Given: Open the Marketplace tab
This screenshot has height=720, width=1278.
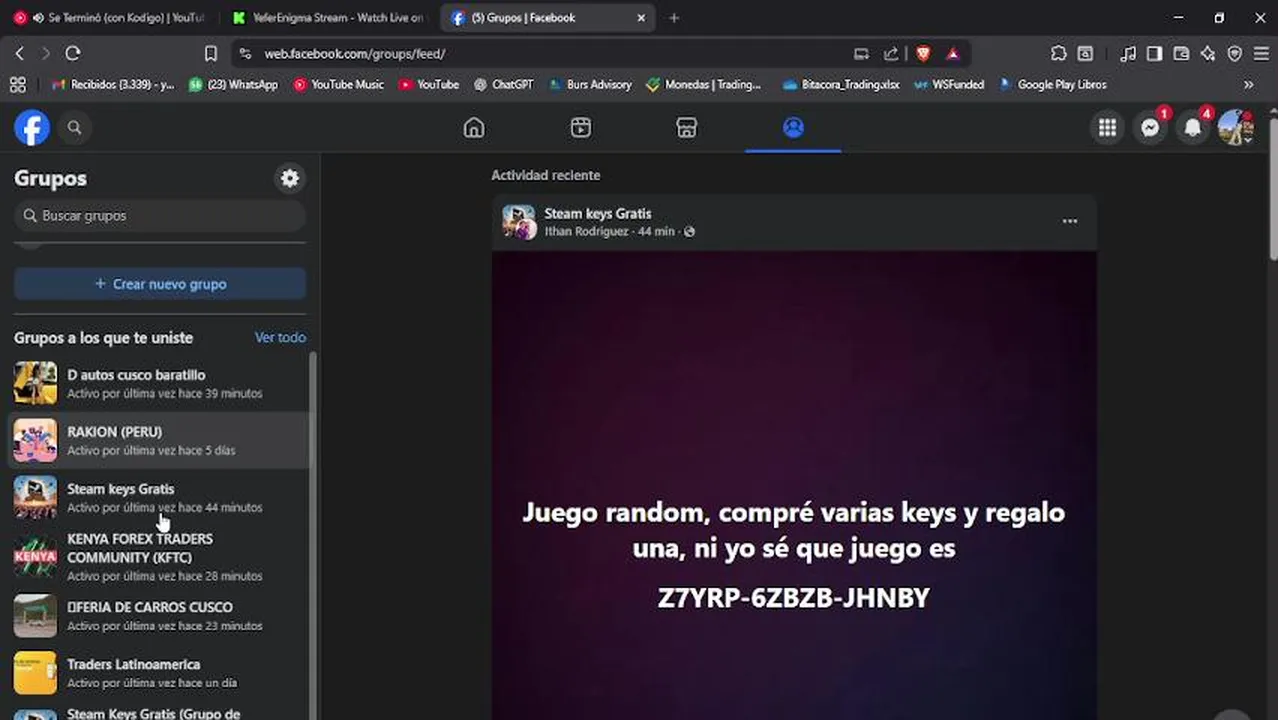Looking at the screenshot, I should click(x=687, y=128).
